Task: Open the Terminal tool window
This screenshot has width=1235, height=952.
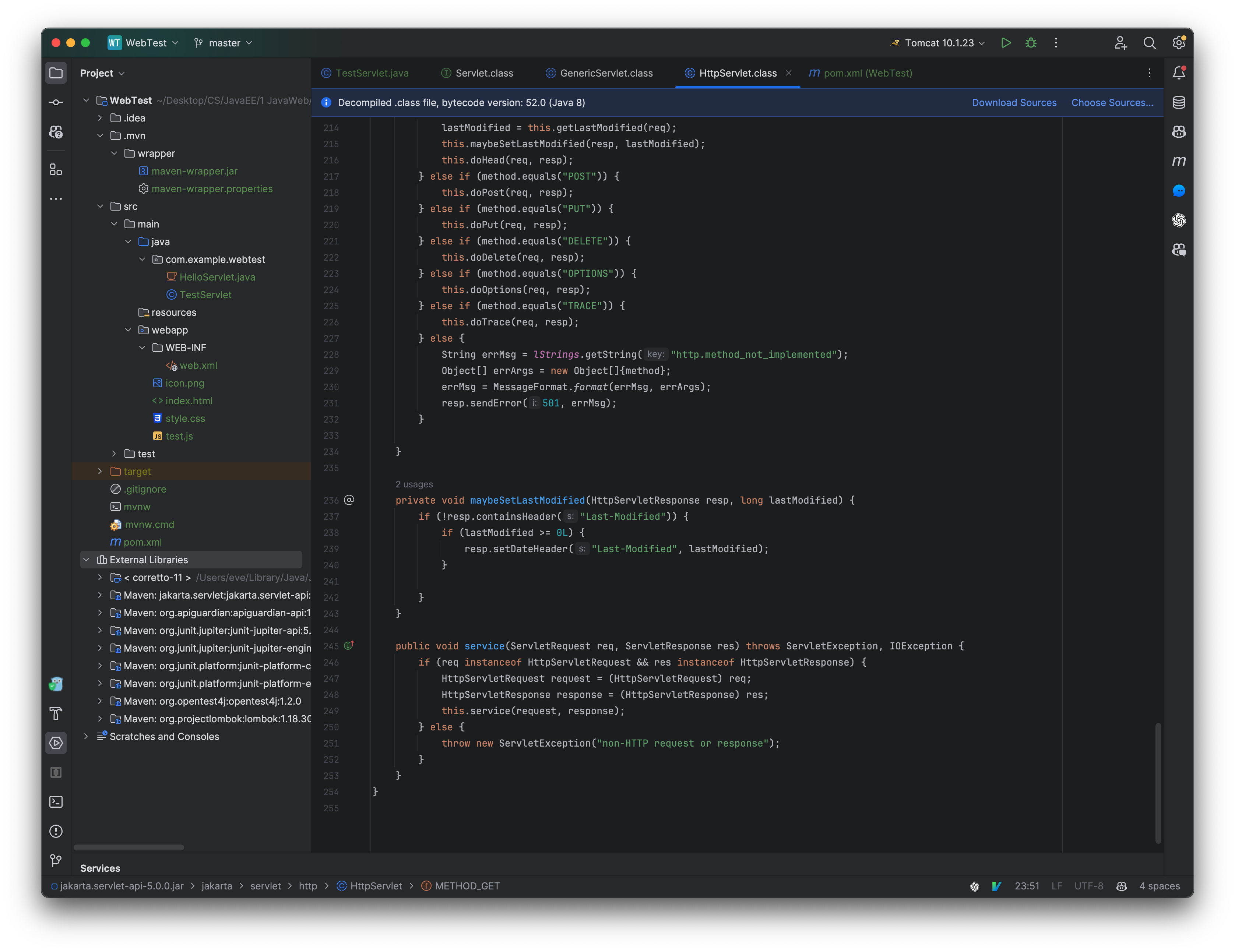Action: pos(56,802)
